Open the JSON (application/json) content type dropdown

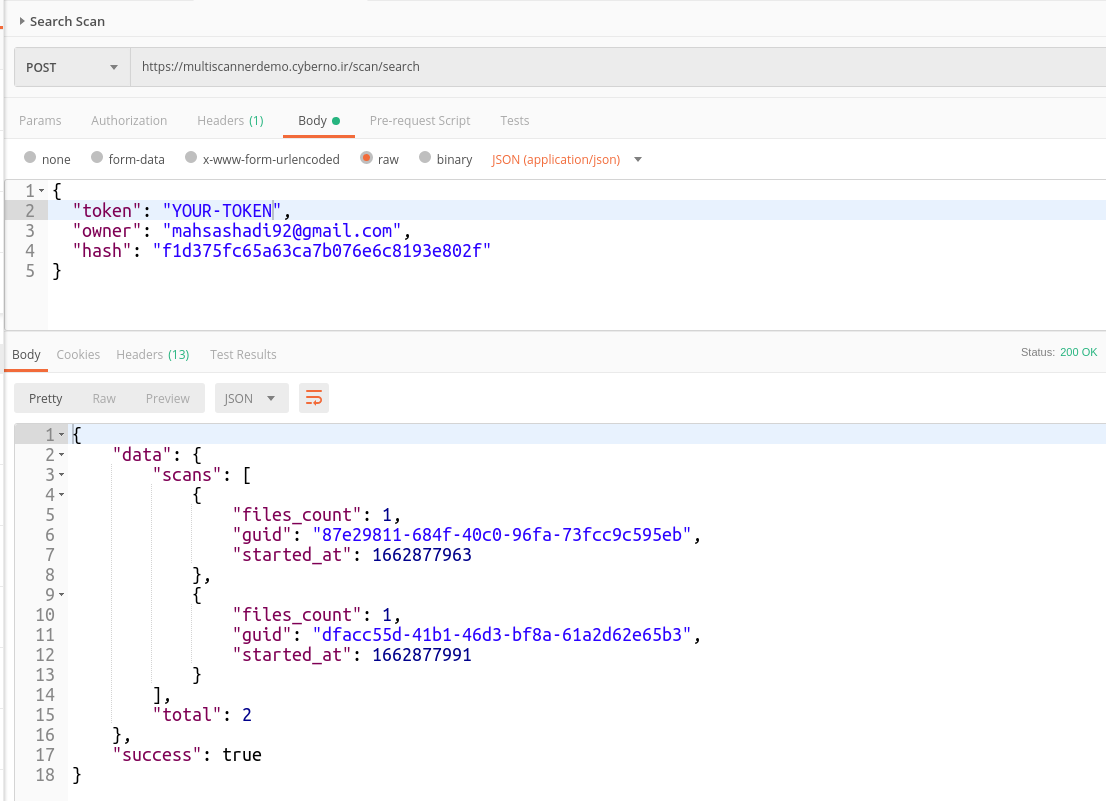pos(566,159)
